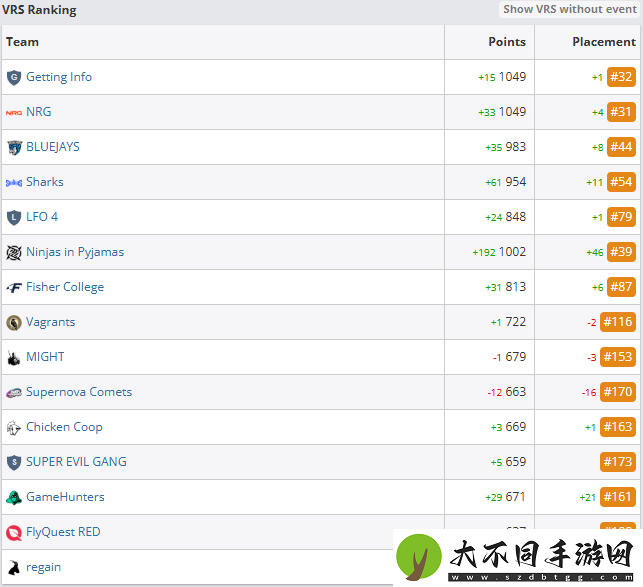Click the Chicken Coop logo icon
The height and width of the screenshot is (587, 643).
pyautogui.click(x=14, y=427)
